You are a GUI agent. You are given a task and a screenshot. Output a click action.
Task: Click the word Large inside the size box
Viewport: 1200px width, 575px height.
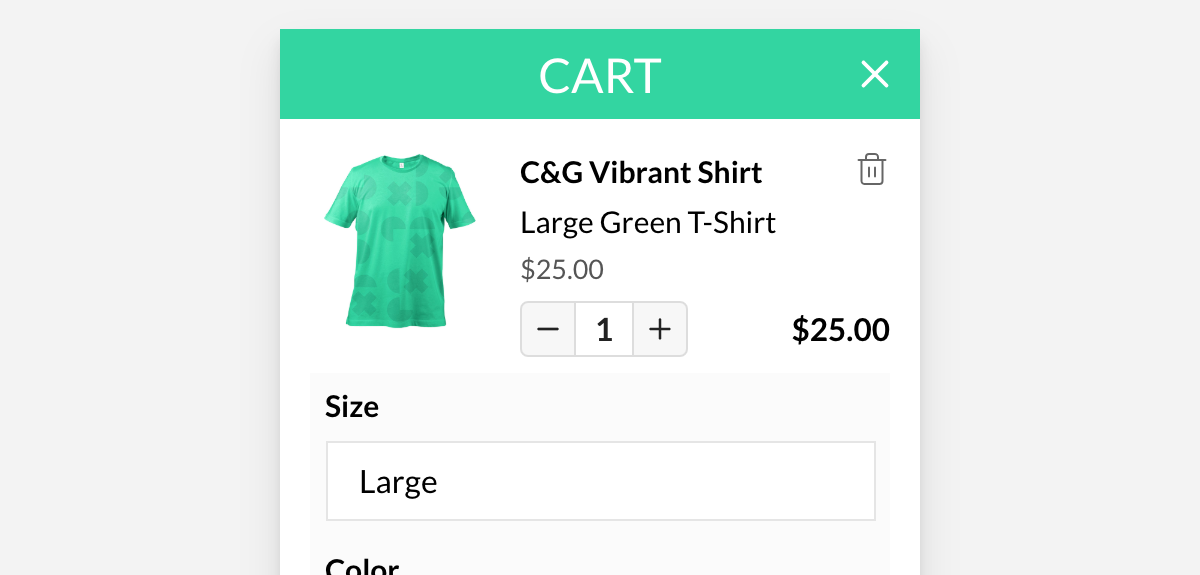click(x=398, y=483)
